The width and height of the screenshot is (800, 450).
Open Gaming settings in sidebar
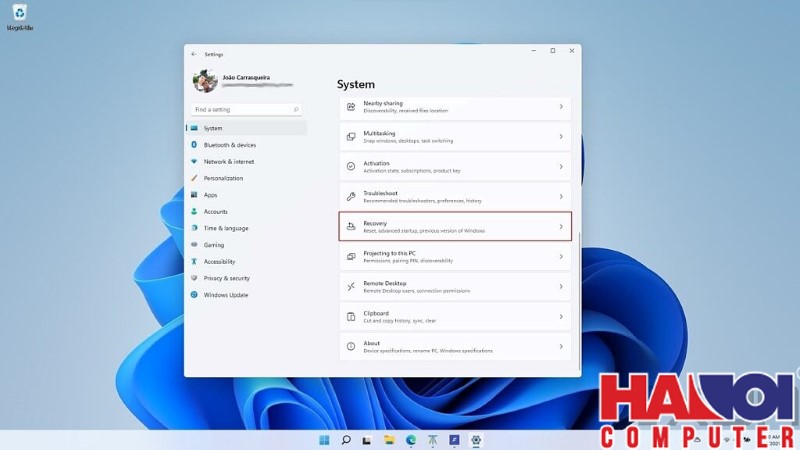(213, 245)
